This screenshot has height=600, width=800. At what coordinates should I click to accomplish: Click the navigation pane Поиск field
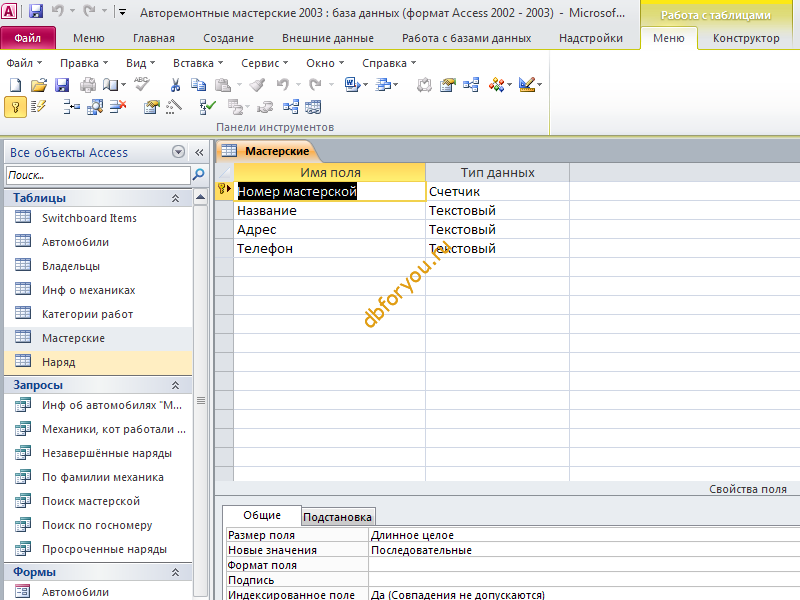point(98,175)
